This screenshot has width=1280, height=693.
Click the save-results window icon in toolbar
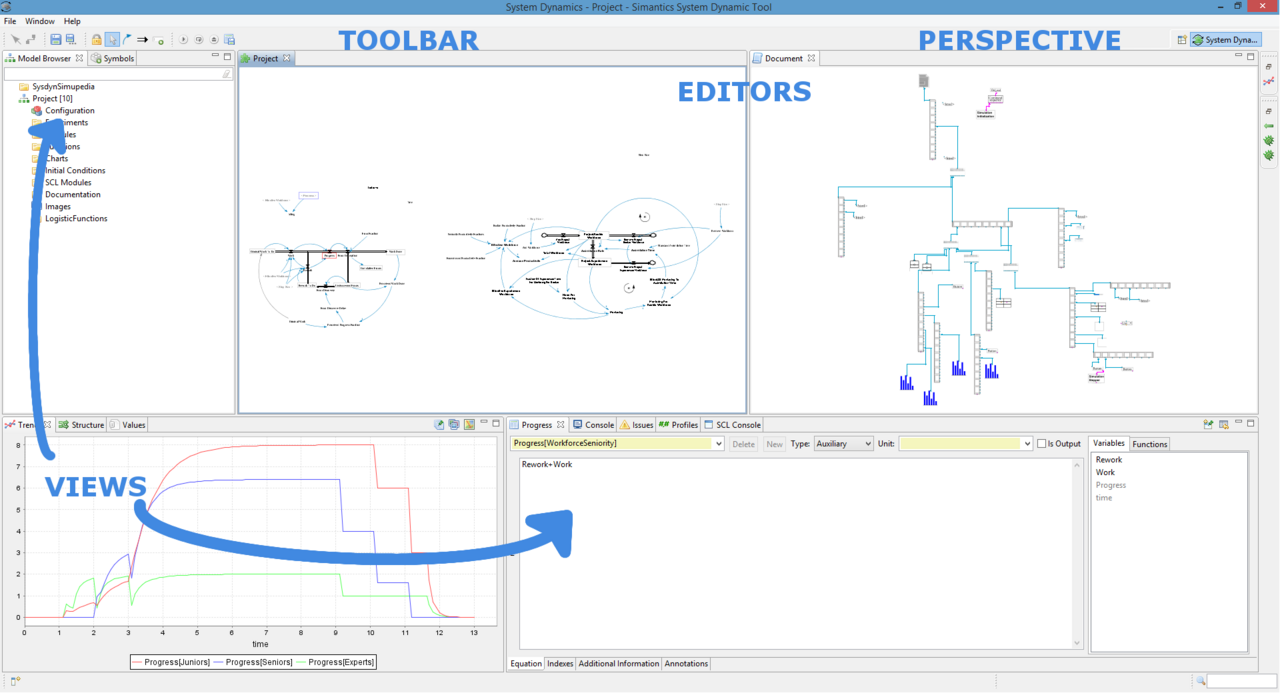tap(229, 40)
